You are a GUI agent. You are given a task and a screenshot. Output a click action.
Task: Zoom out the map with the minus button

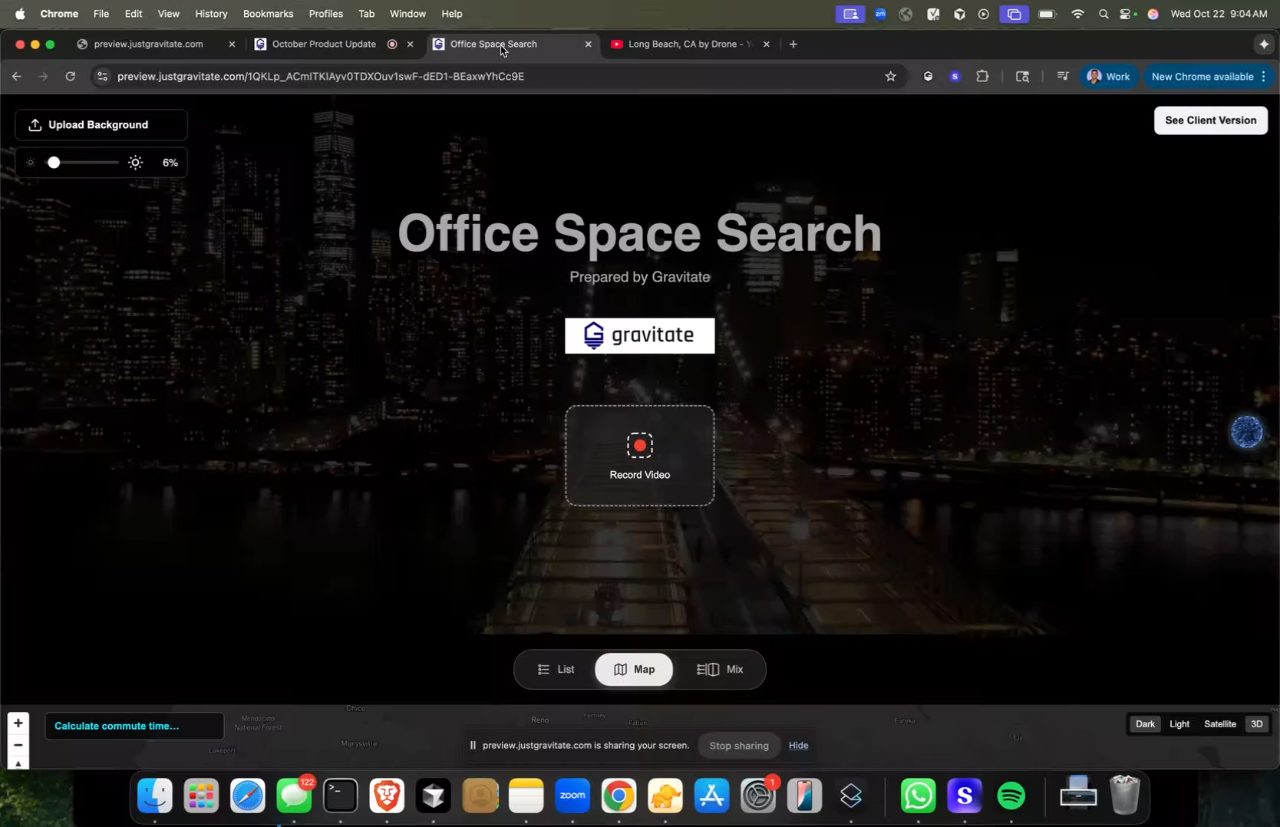[18, 745]
